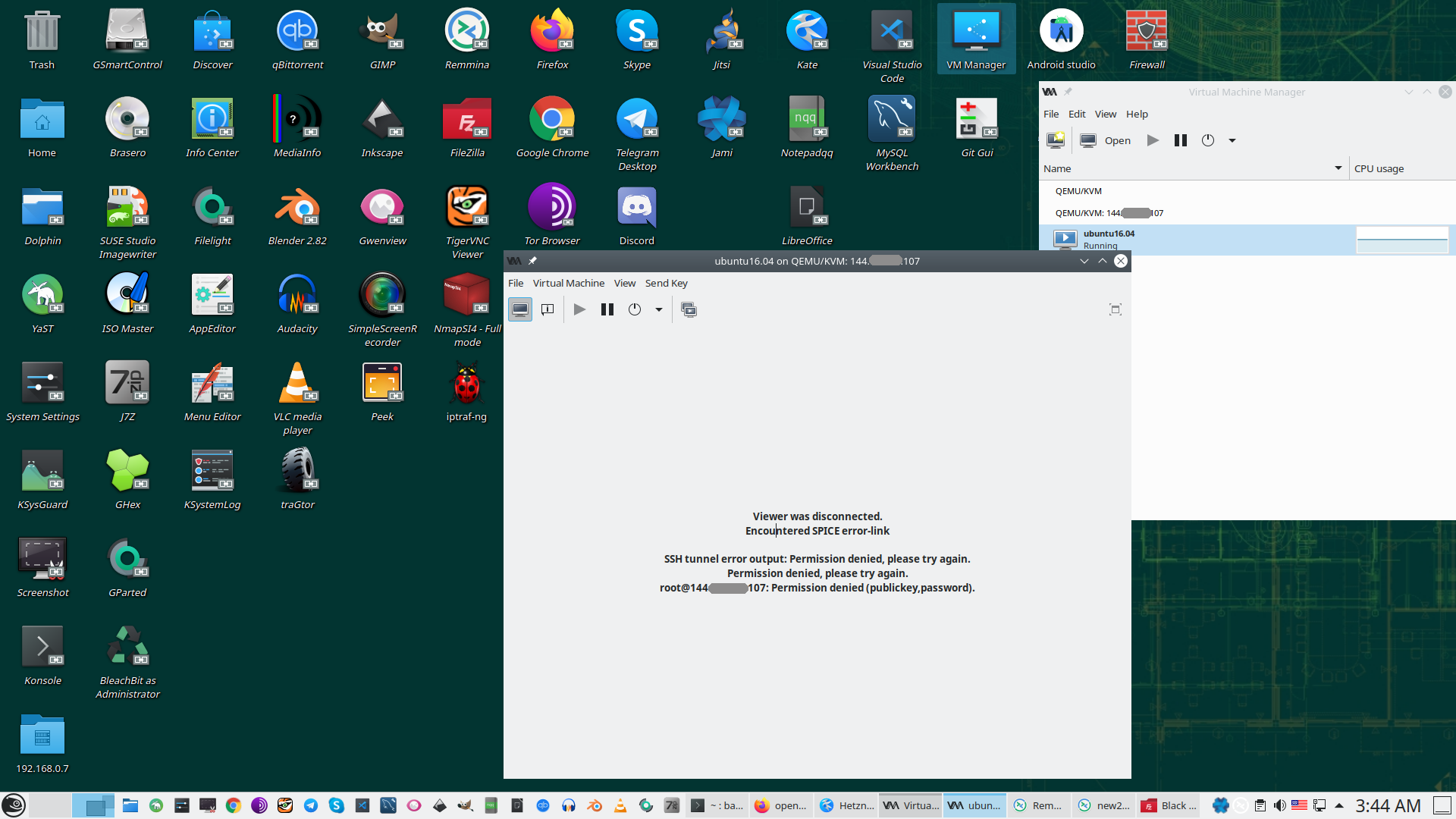Pause the ubuntu16.04 virtual machine
This screenshot has width=1456, height=819.
607,309
